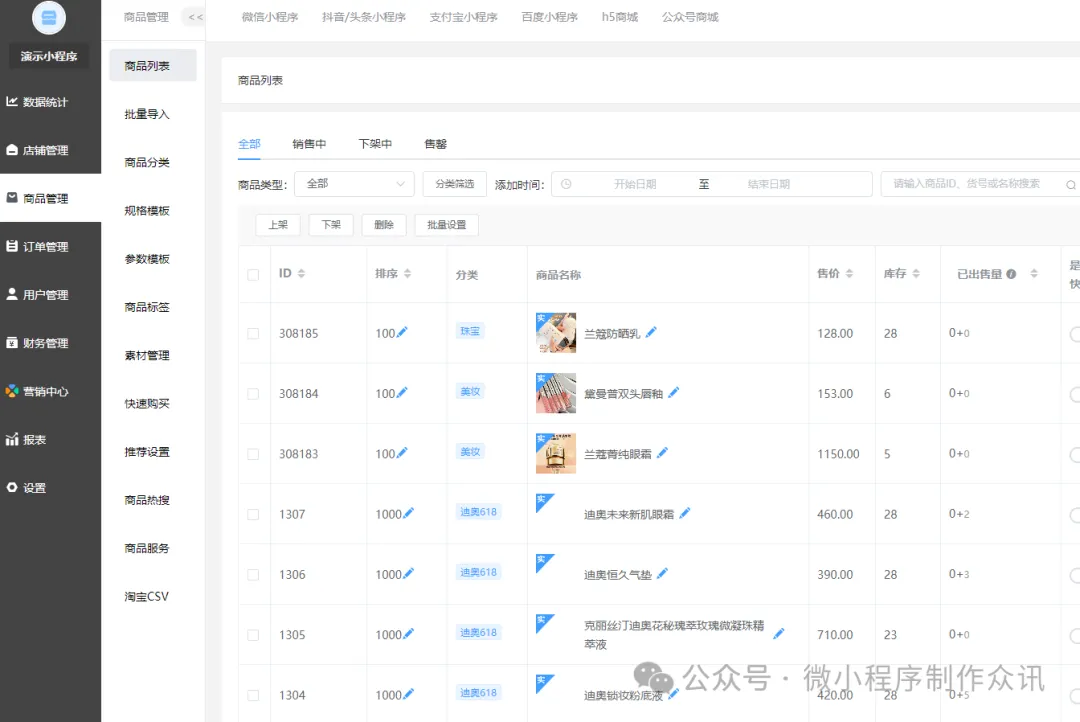Edit name pencil for 迪奥恒久气垫
Image resolution: width=1080 pixels, height=722 pixels.
pos(662,573)
